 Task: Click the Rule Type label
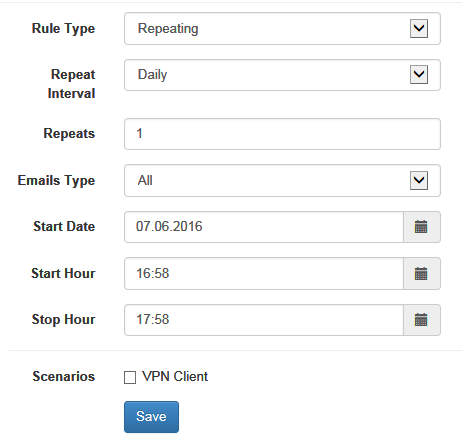[63, 29]
